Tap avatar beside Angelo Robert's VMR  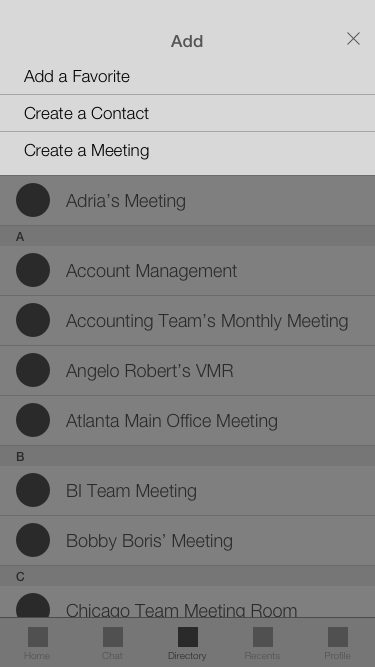[33, 370]
